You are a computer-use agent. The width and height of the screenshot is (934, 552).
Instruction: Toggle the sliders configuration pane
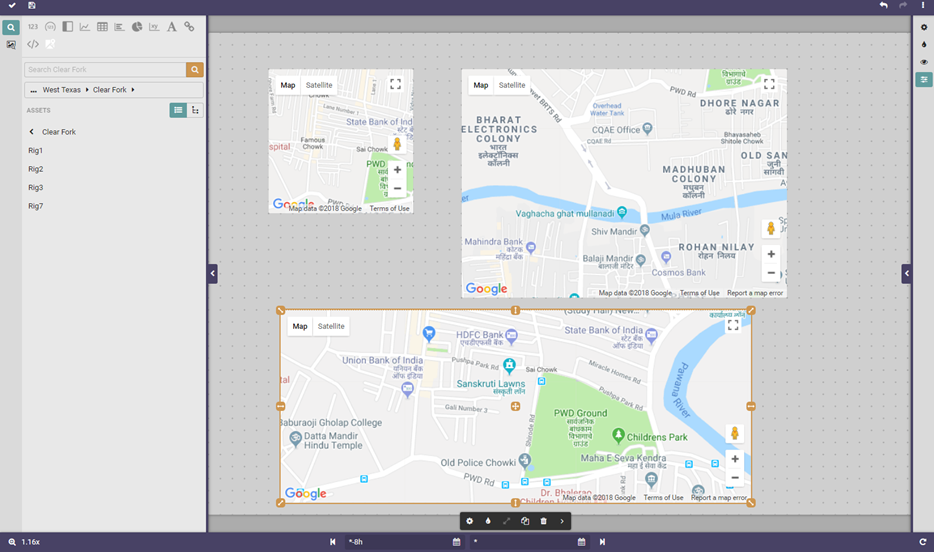[x=924, y=79]
